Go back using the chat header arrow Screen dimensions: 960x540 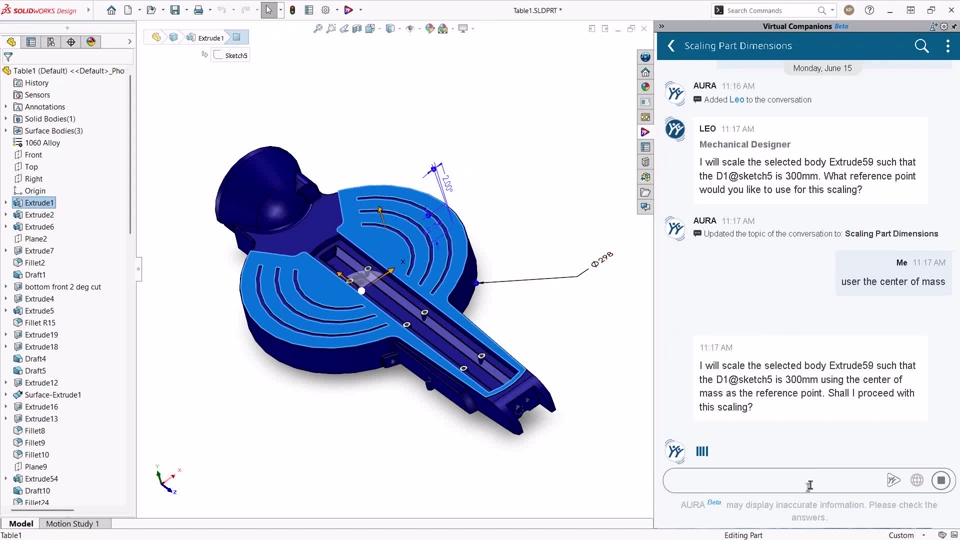click(x=671, y=46)
